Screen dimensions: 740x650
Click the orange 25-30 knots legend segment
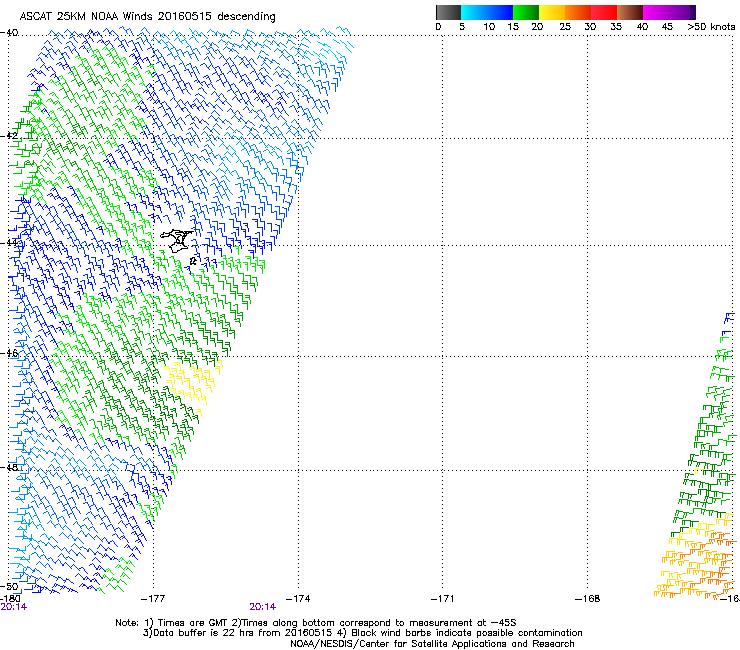(x=578, y=12)
